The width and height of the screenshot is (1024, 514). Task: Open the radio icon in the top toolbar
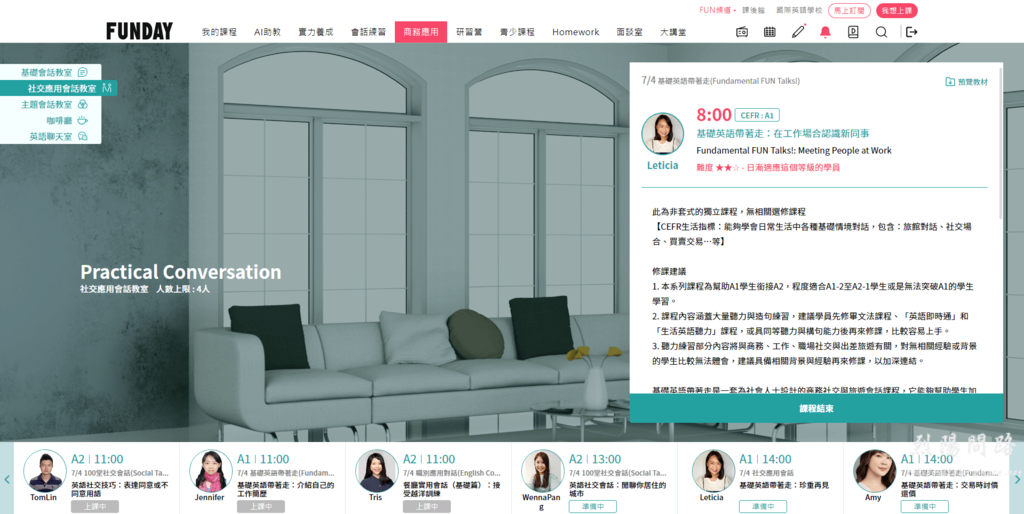(741, 31)
